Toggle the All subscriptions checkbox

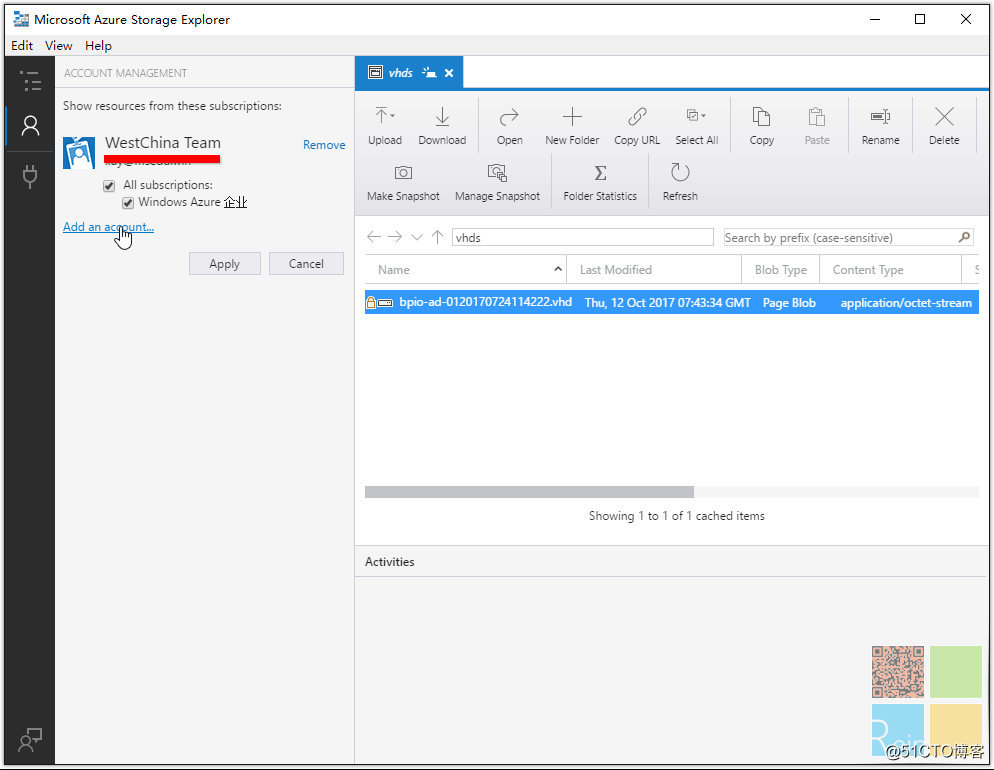tap(109, 186)
